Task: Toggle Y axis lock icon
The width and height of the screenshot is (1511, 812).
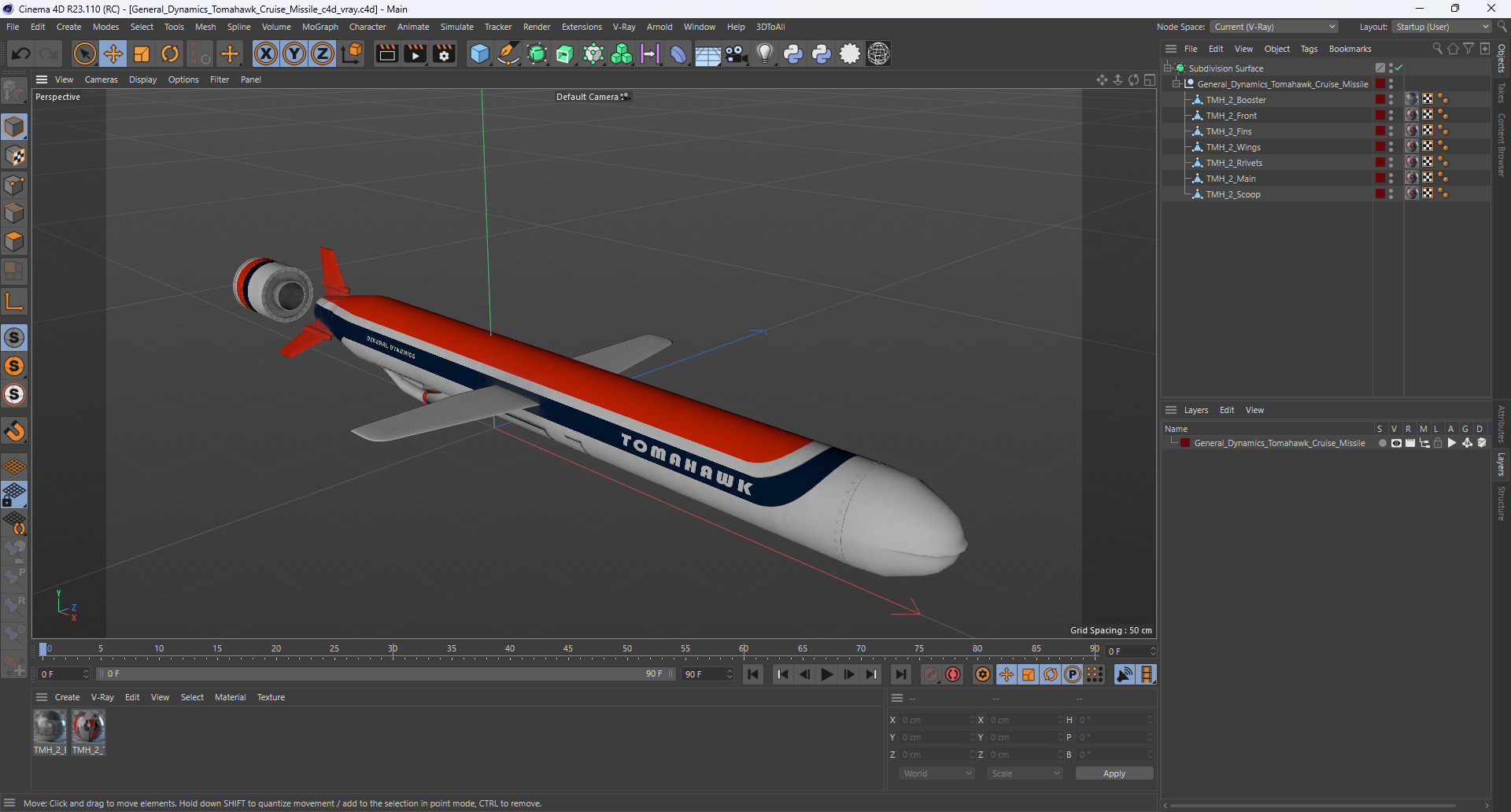Action: 294,54
